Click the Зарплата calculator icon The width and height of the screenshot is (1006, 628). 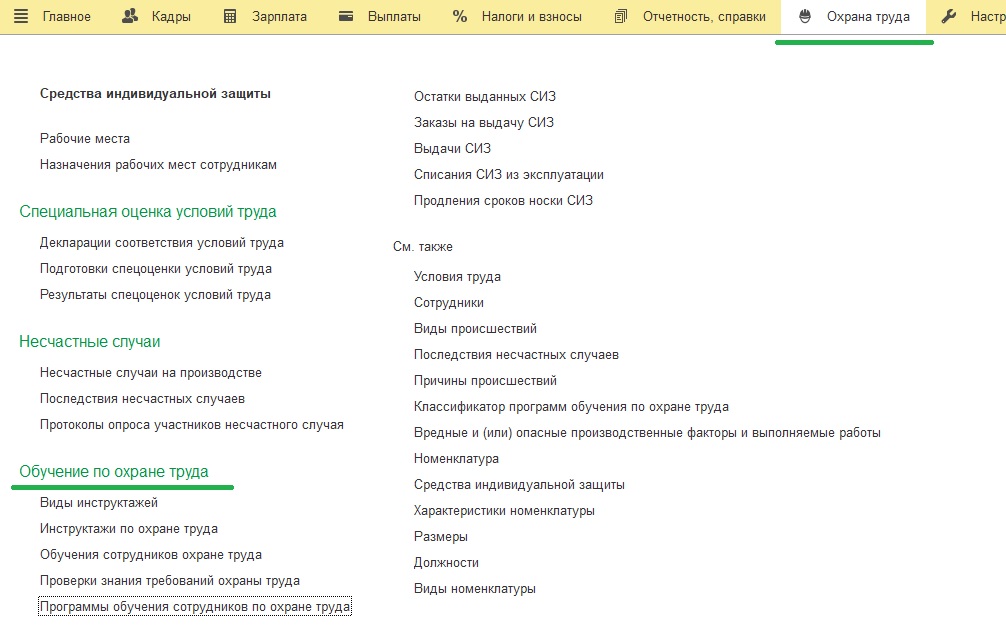coord(230,17)
